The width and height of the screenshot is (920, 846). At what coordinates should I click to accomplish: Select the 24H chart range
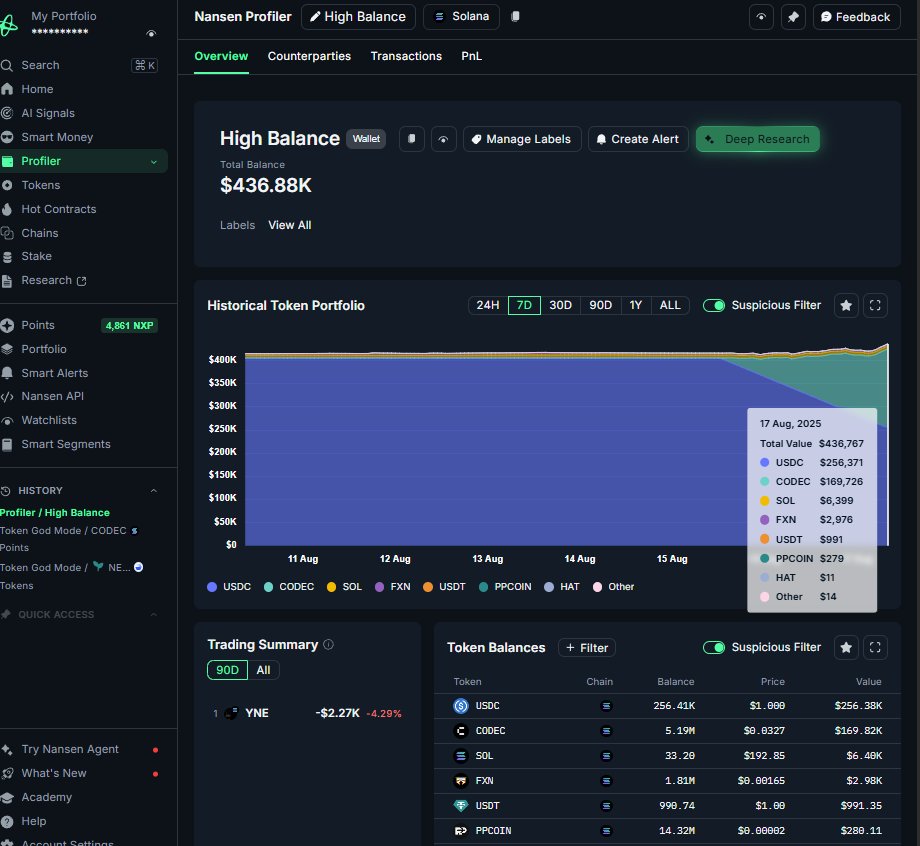click(x=488, y=306)
